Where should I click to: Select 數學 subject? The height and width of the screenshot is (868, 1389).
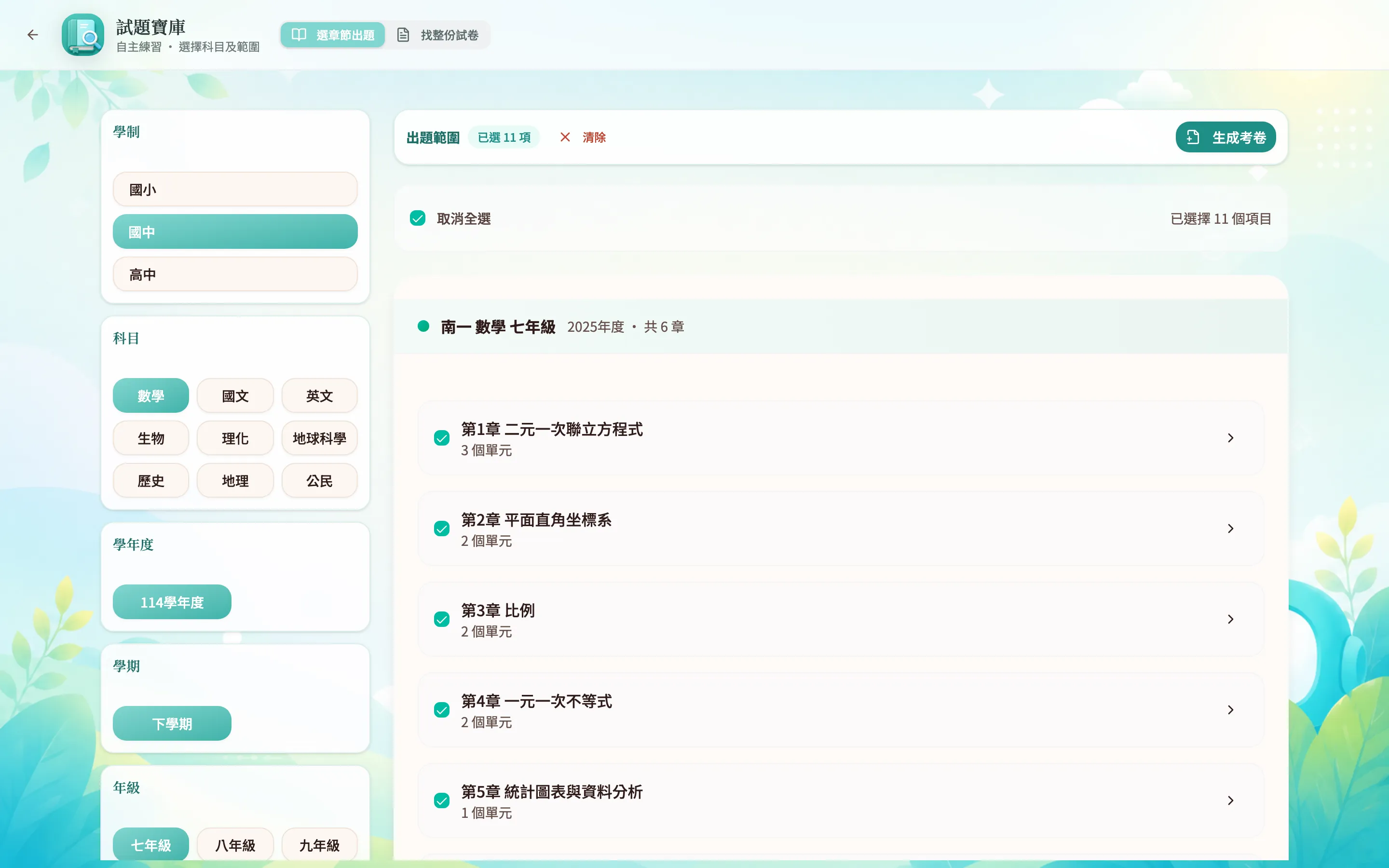[x=150, y=395]
